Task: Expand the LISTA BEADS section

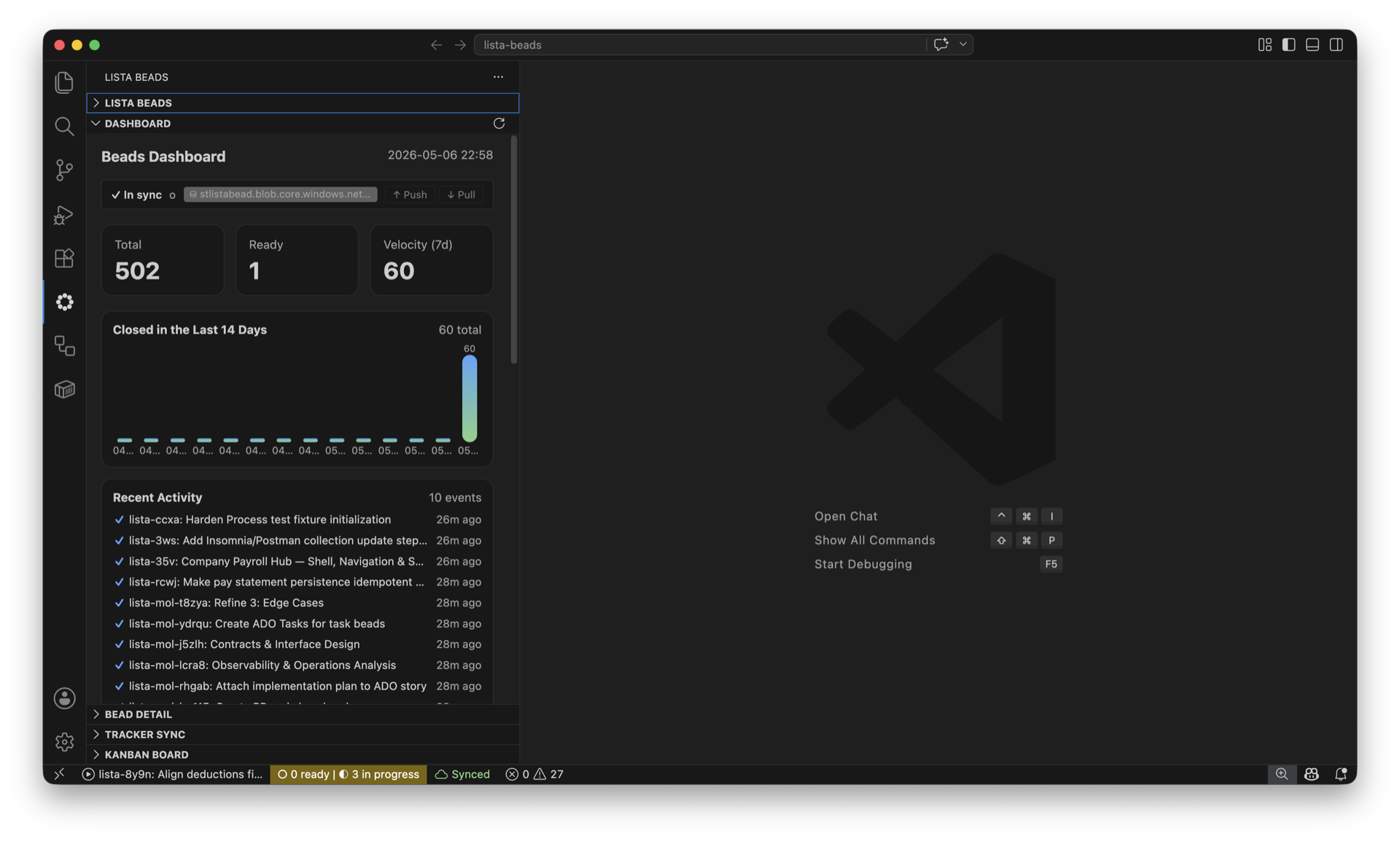Action: pyautogui.click(x=303, y=103)
